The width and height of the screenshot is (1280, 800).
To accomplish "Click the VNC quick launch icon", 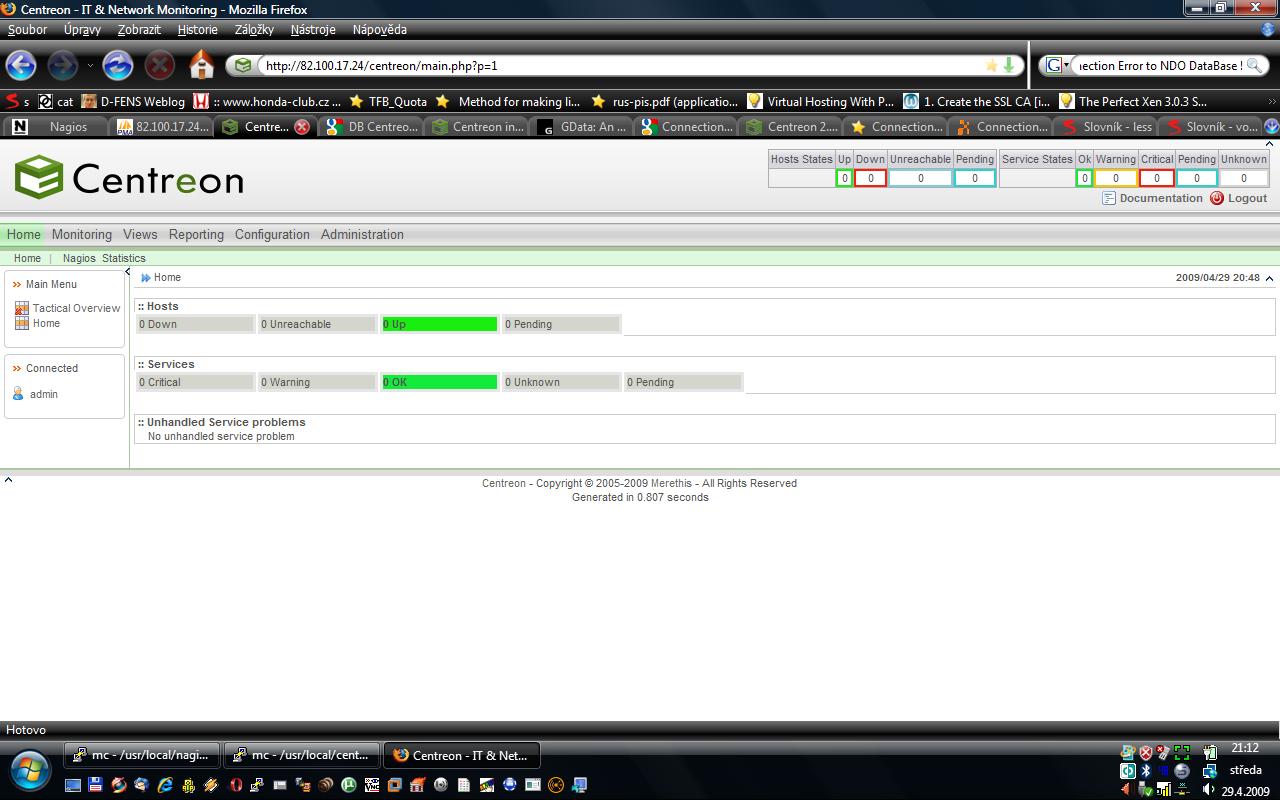I will click(x=372, y=785).
